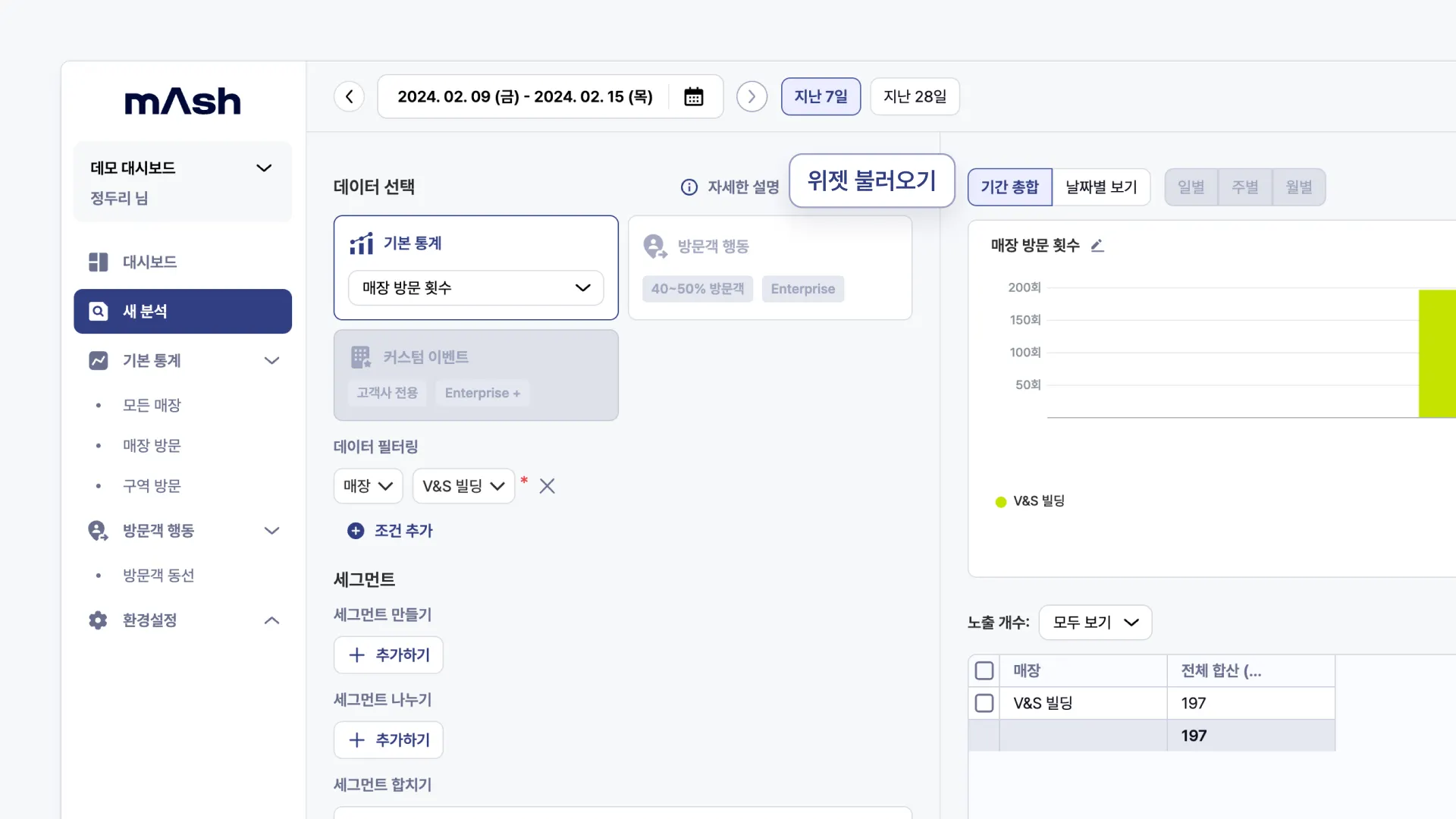
Task: Open the 모두 보기 exposure count dropdown
Action: coord(1094,623)
